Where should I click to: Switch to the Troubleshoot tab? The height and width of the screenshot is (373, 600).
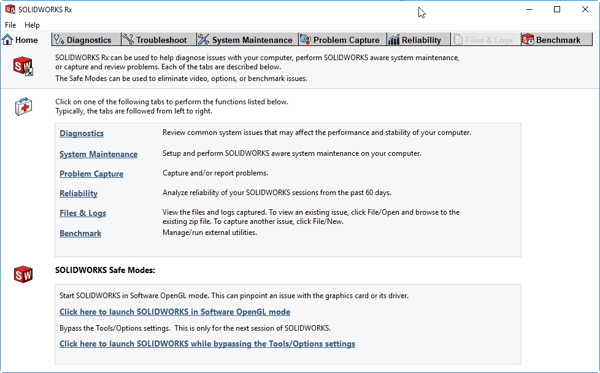(x=158, y=39)
